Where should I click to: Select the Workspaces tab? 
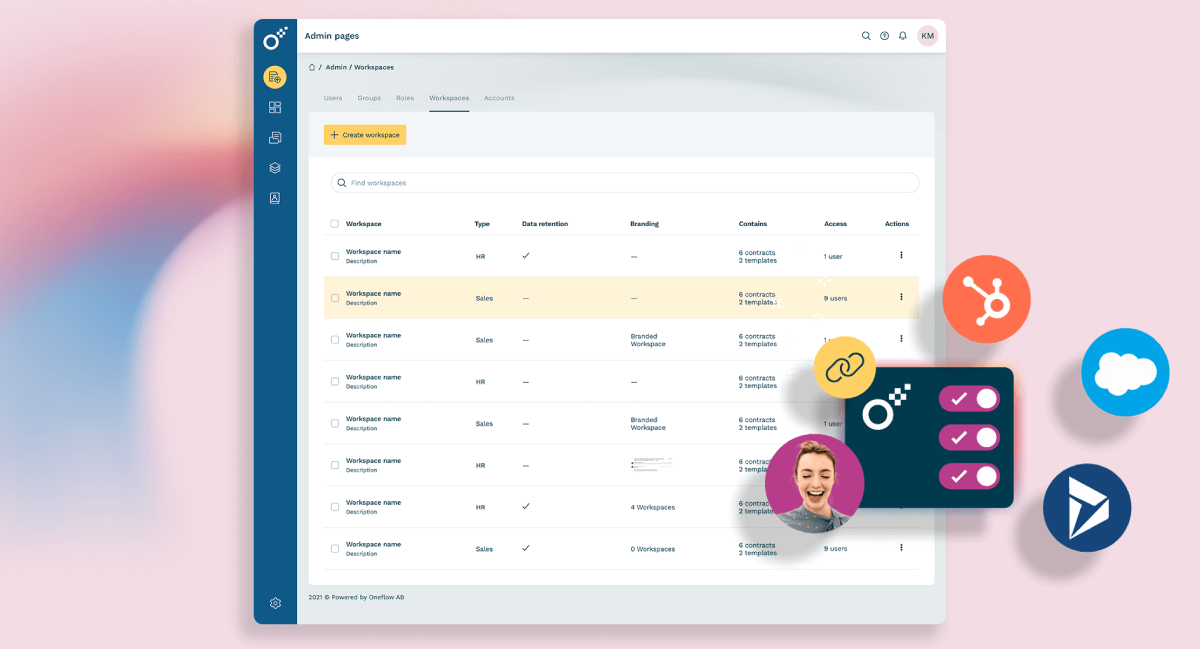point(449,98)
